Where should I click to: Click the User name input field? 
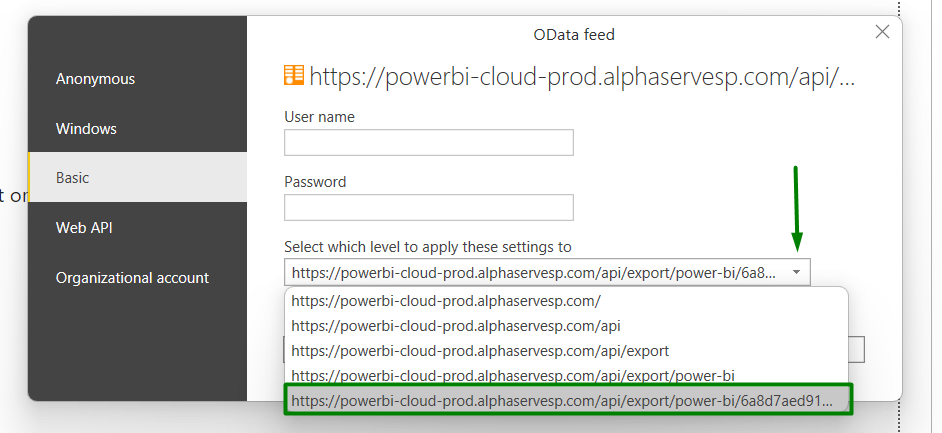pyautogui.click(x=428, y=143)
